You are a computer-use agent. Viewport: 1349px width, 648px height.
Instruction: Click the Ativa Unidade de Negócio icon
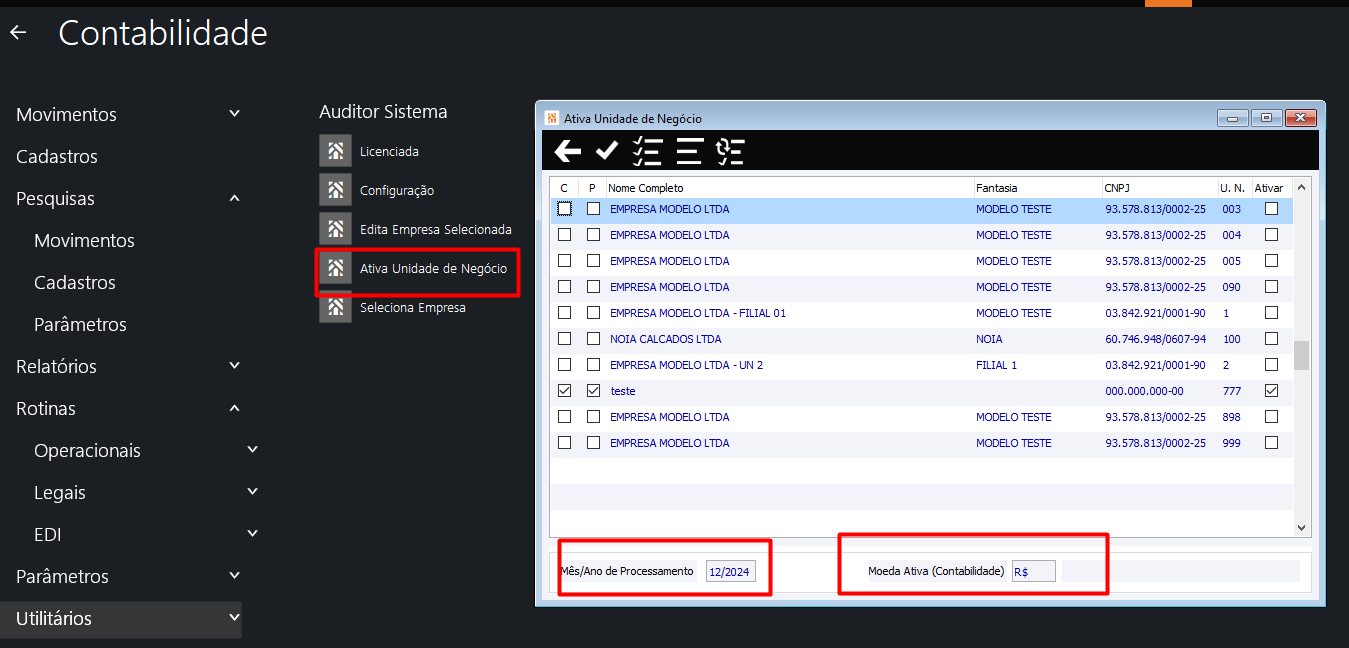[x=336, y=268]
